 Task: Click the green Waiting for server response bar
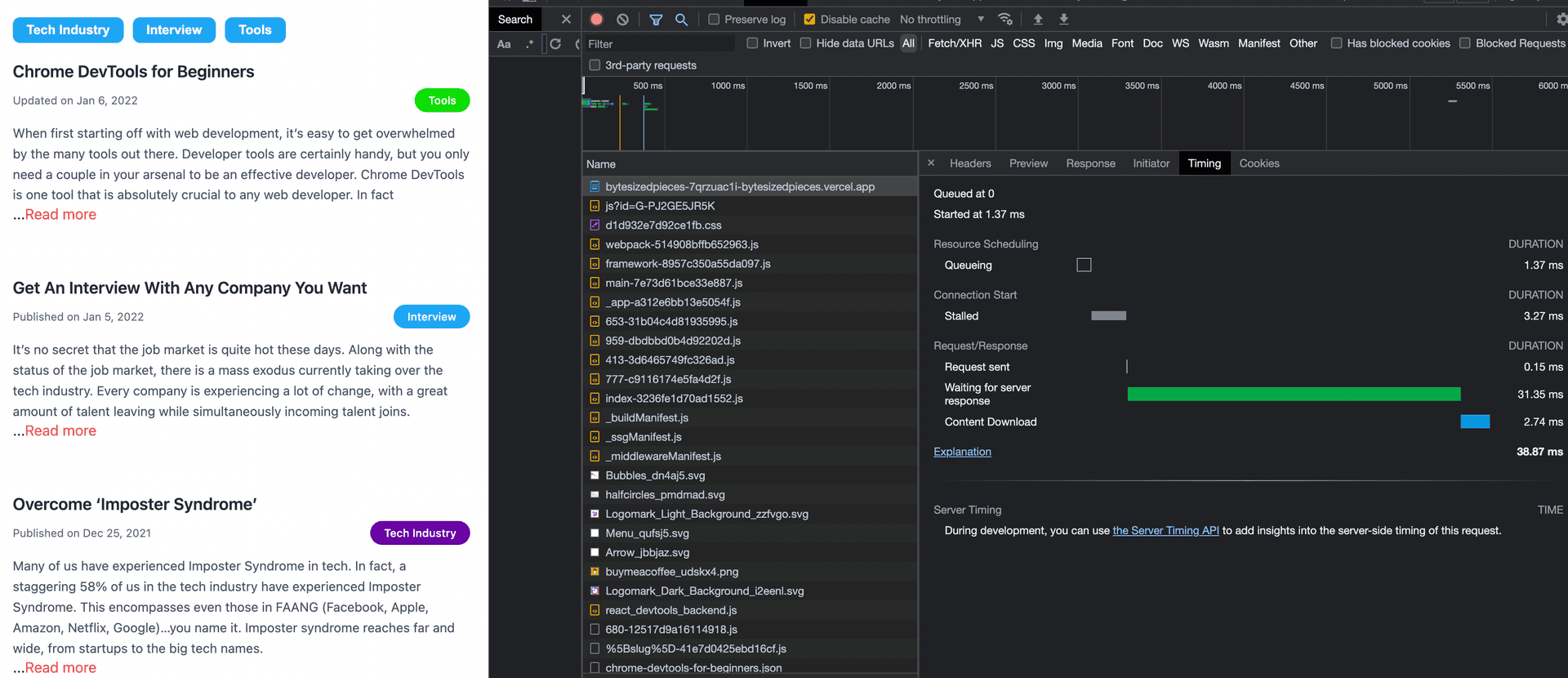[1294, 395]
